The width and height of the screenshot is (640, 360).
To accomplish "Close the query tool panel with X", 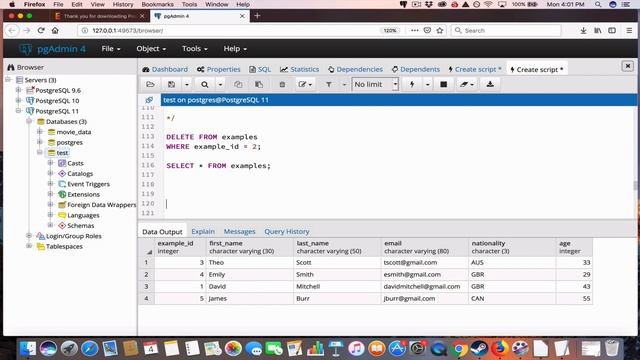I will pyautogui.click(x=627, y=66).
